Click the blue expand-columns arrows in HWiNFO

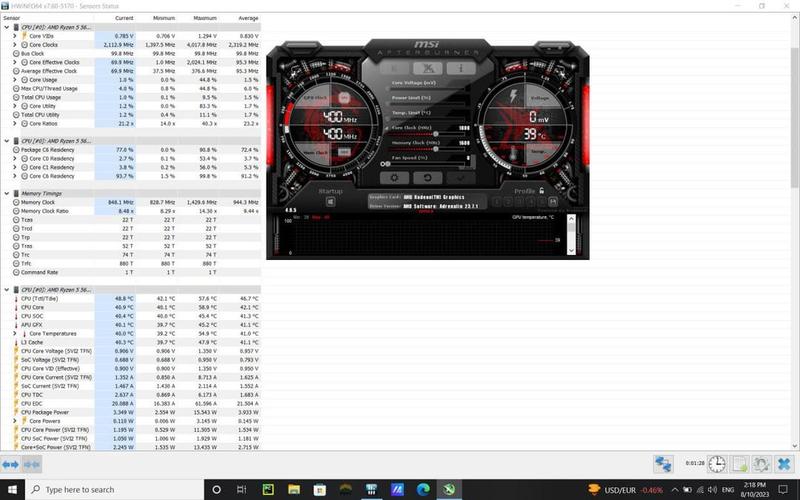click(x=10, y=464)
